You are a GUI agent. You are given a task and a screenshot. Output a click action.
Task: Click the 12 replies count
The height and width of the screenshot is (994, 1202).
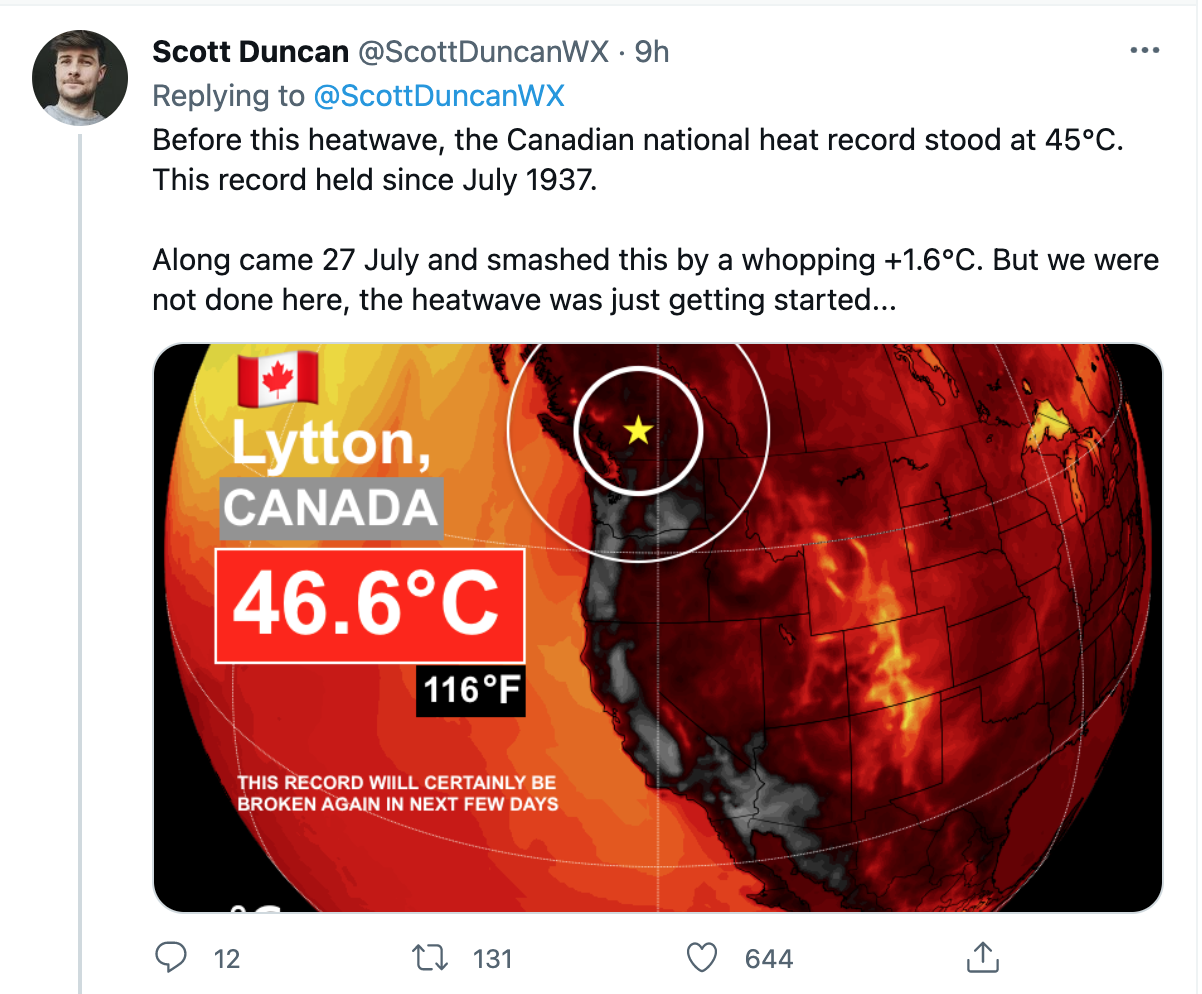pyautogui.click(x=227, y=959)
